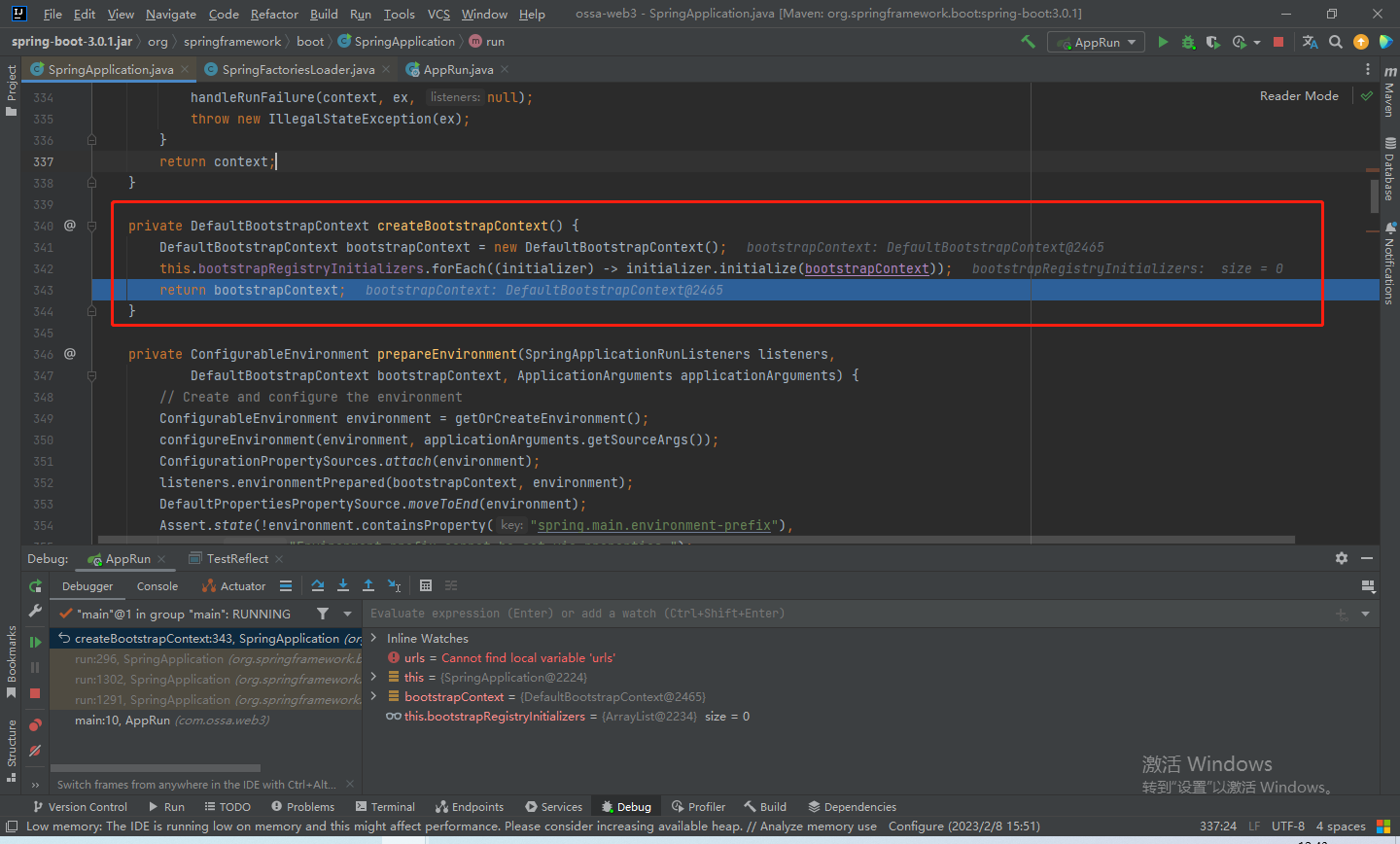Run AppRun with green play icon

(1163, 42)
